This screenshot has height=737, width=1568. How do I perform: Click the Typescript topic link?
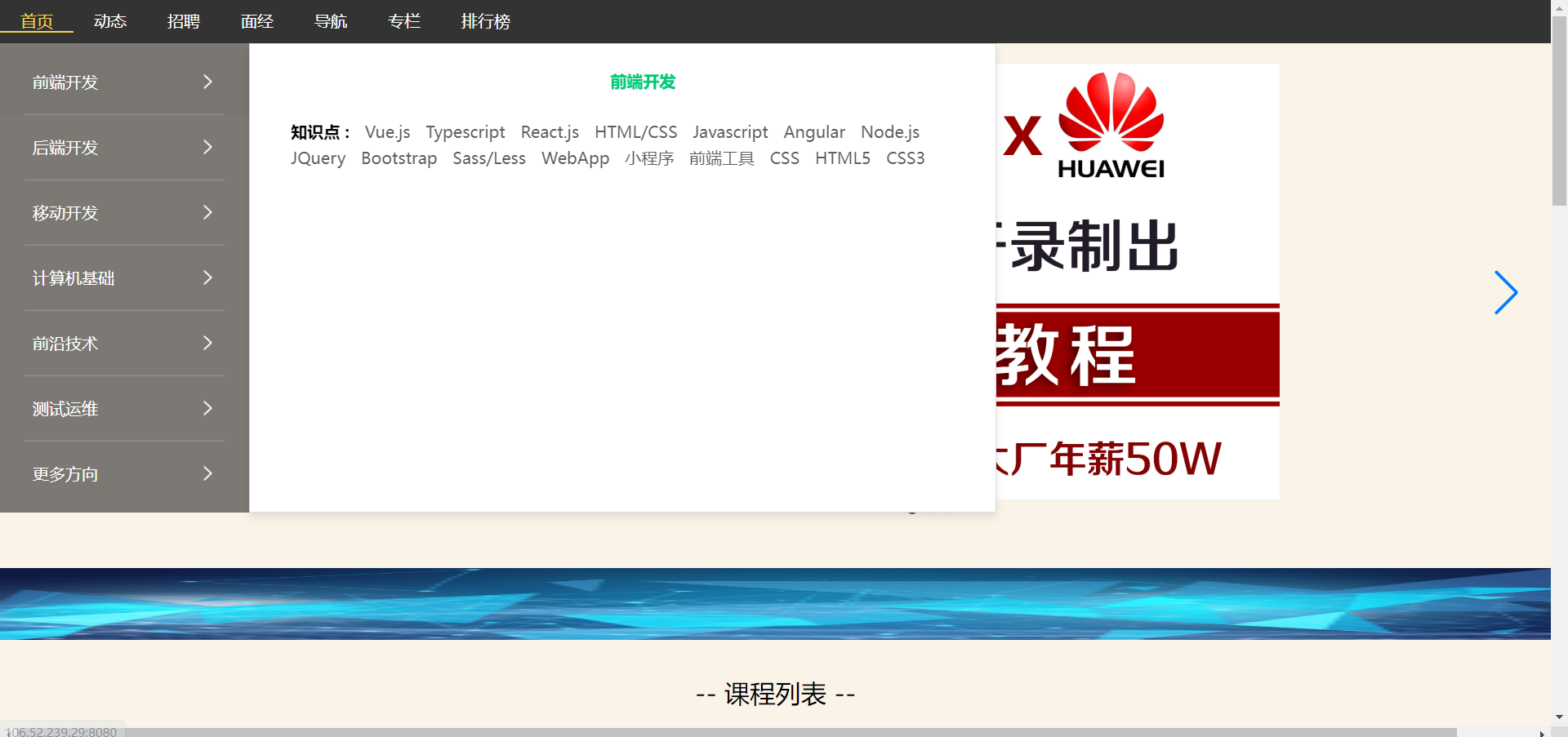465,132
